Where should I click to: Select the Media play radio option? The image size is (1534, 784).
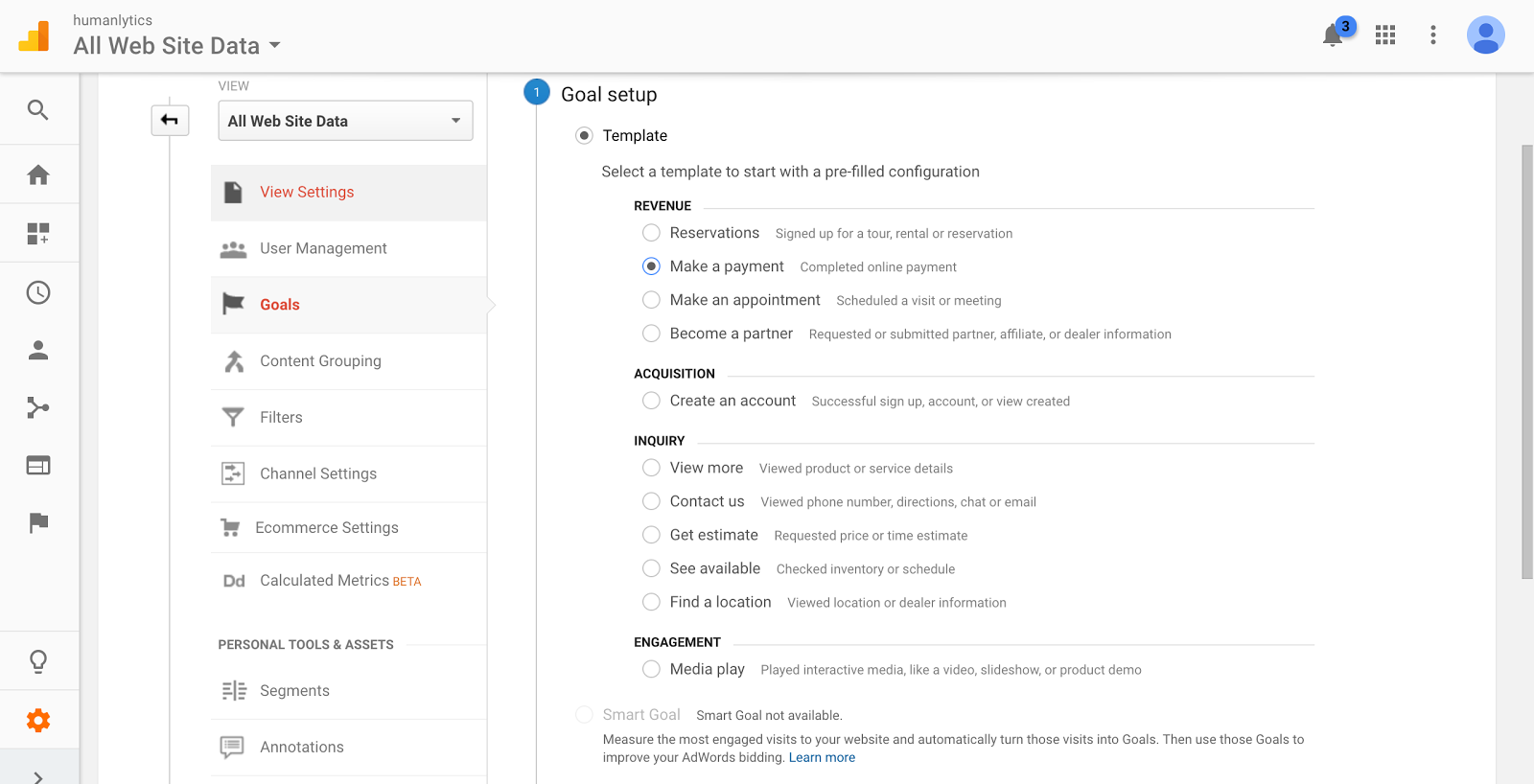651,669
